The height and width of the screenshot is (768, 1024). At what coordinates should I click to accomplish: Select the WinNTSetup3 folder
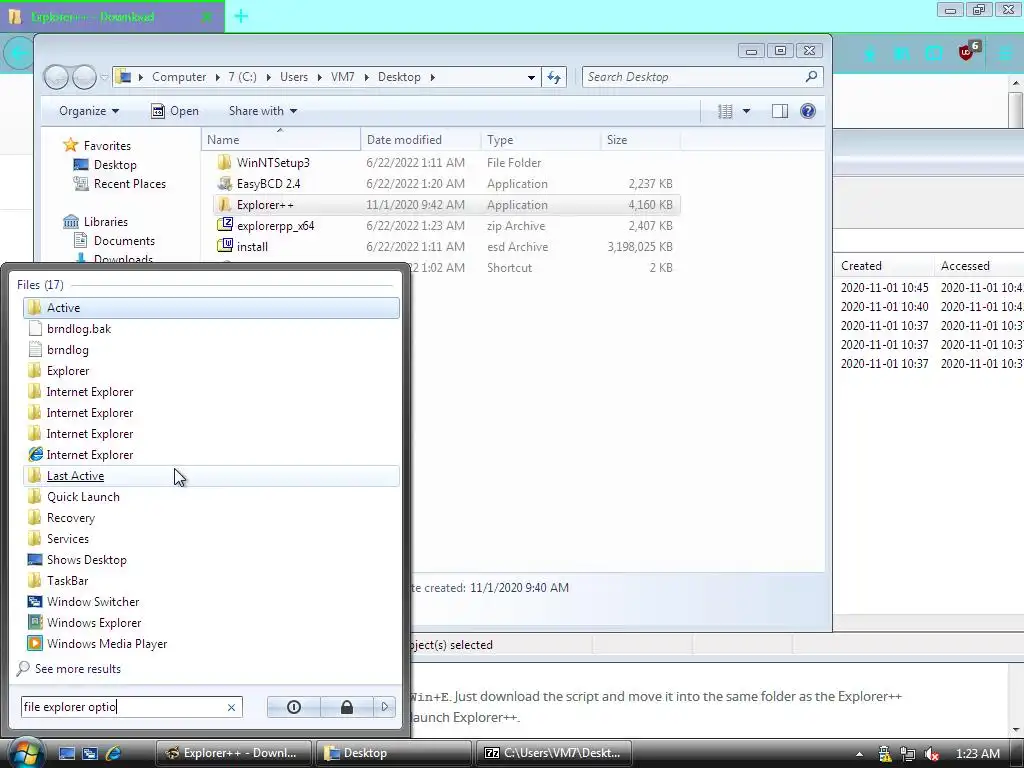(x=273, y=163)
